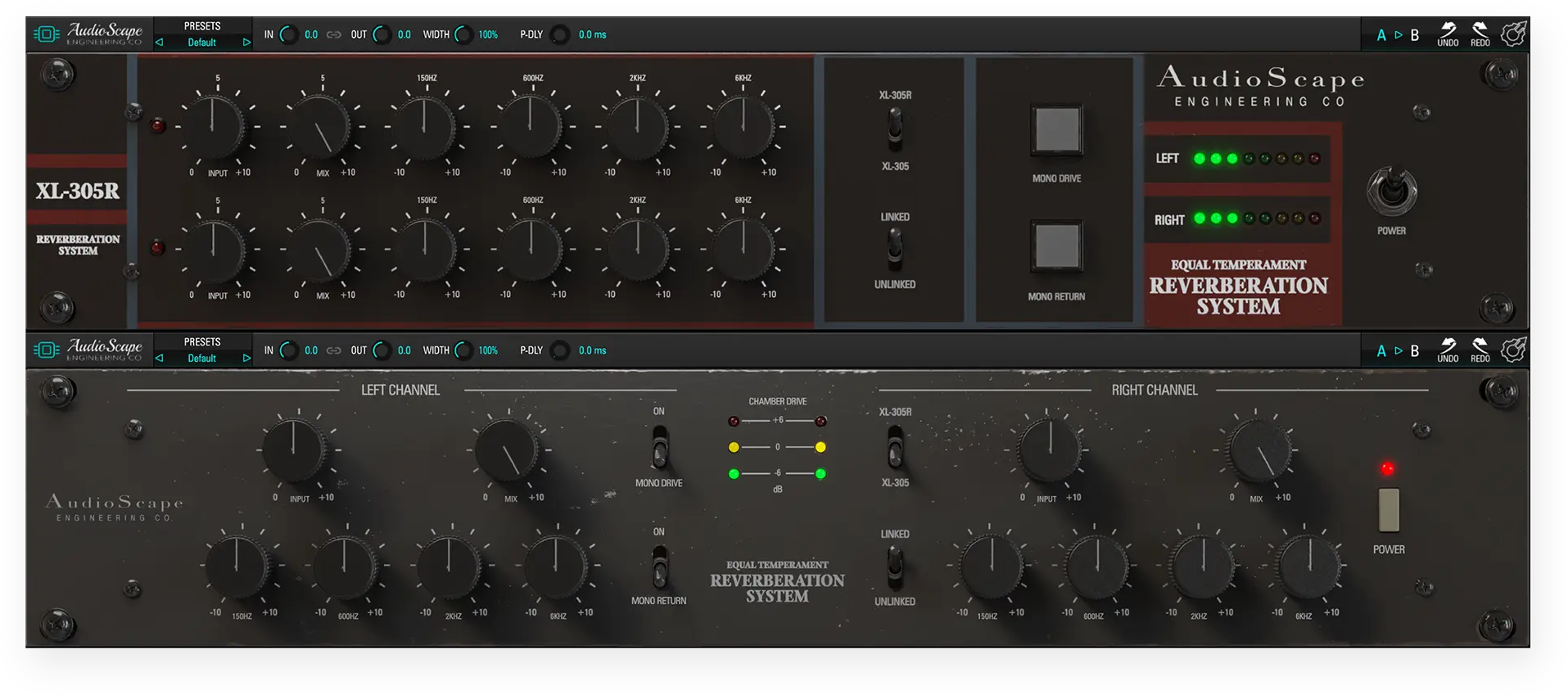
Task: Click Undo in the black plugin's toolbar
Action: [1448, 350]
